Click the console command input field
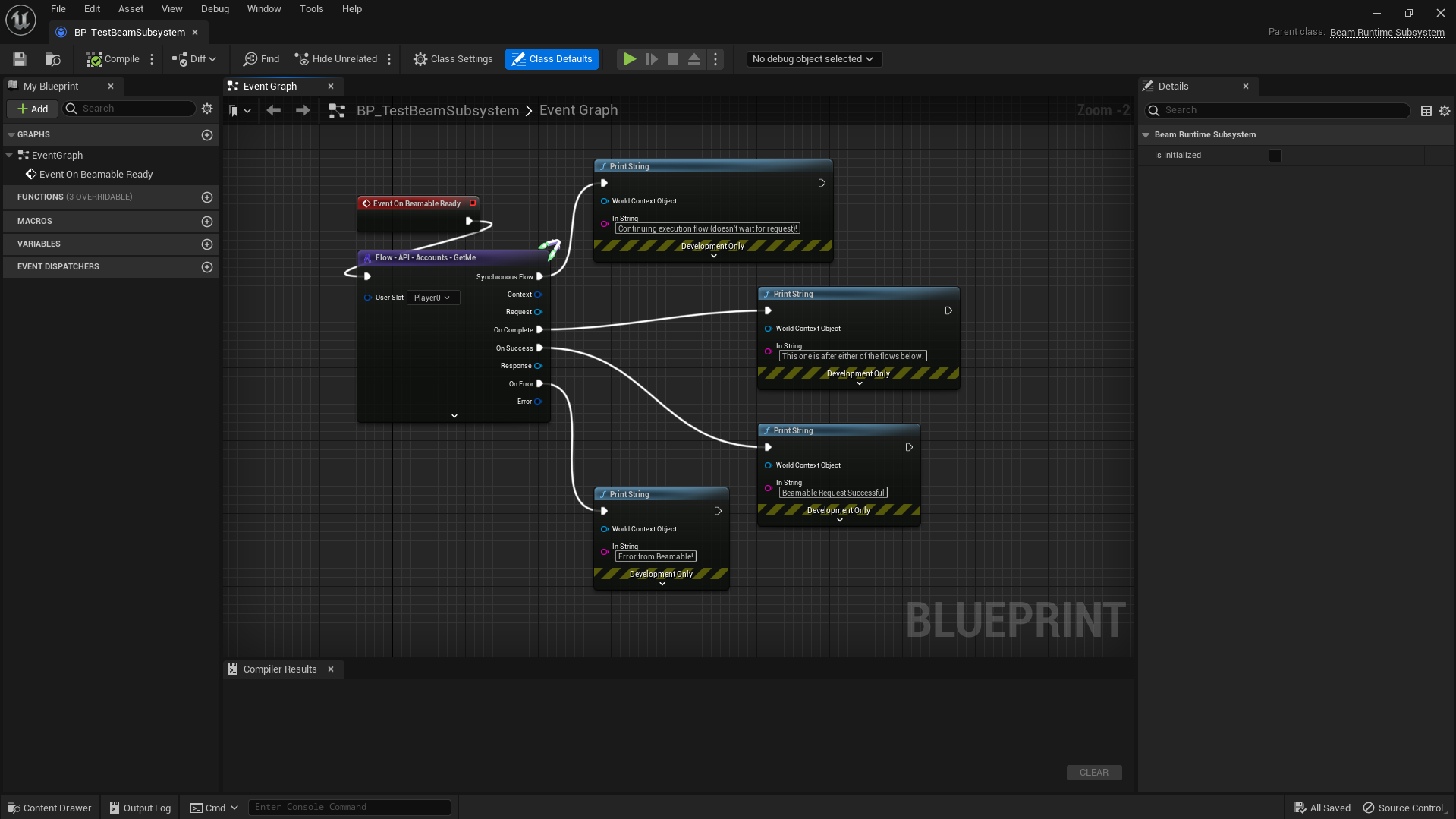1456x819 pixels. 349,808
